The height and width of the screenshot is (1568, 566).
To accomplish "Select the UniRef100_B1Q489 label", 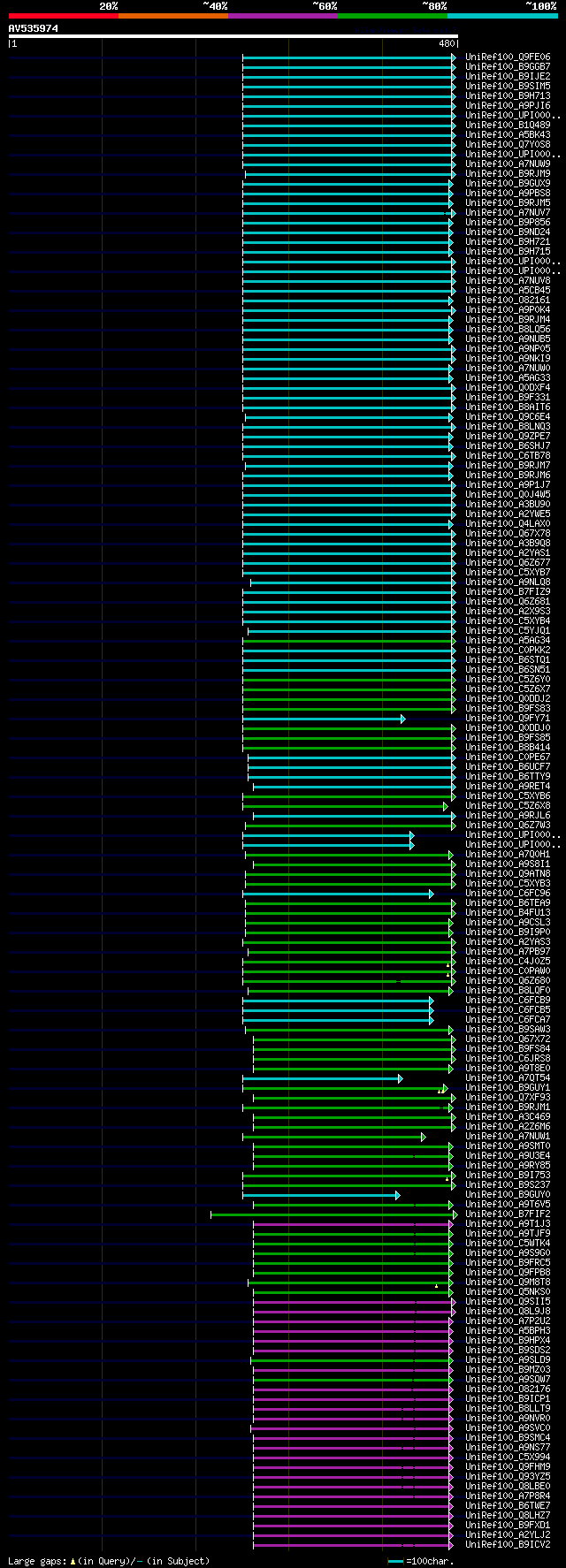I will tap(508, 126).
